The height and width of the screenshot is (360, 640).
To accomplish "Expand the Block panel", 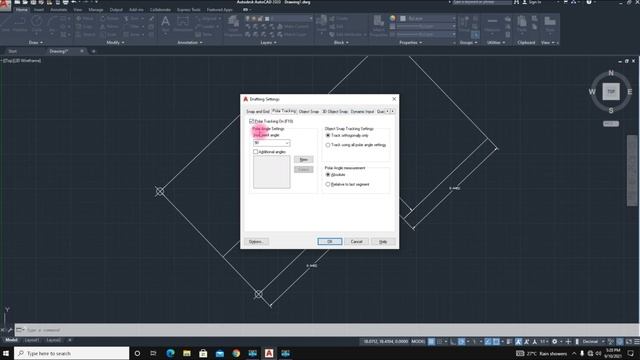I will tap(341, 42).
